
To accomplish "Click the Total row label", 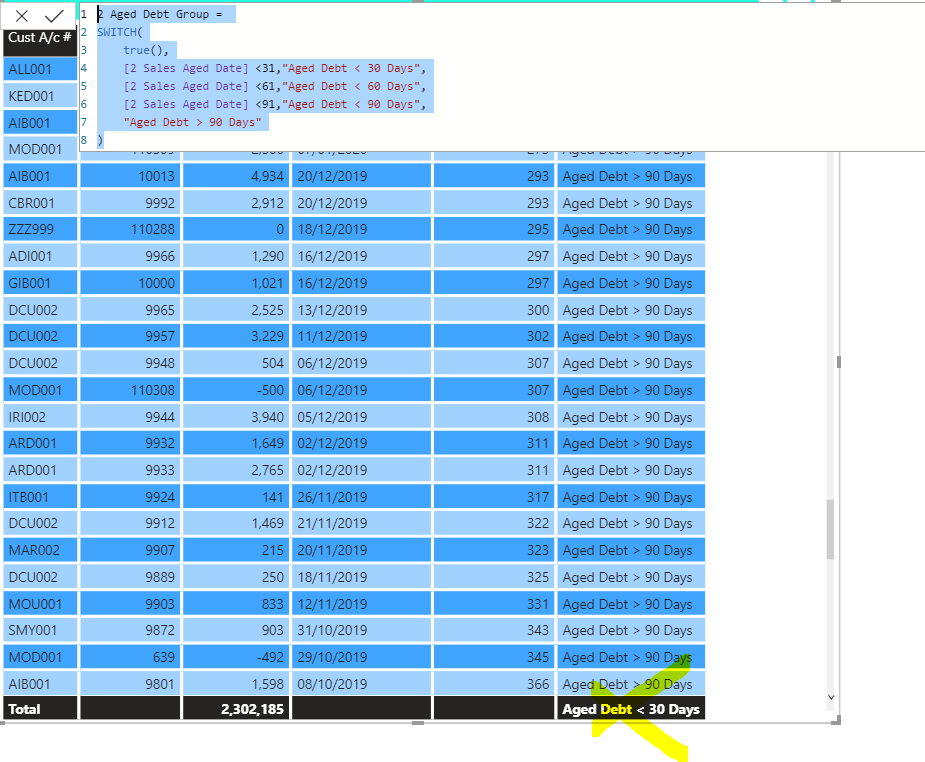I will [40, 708].
